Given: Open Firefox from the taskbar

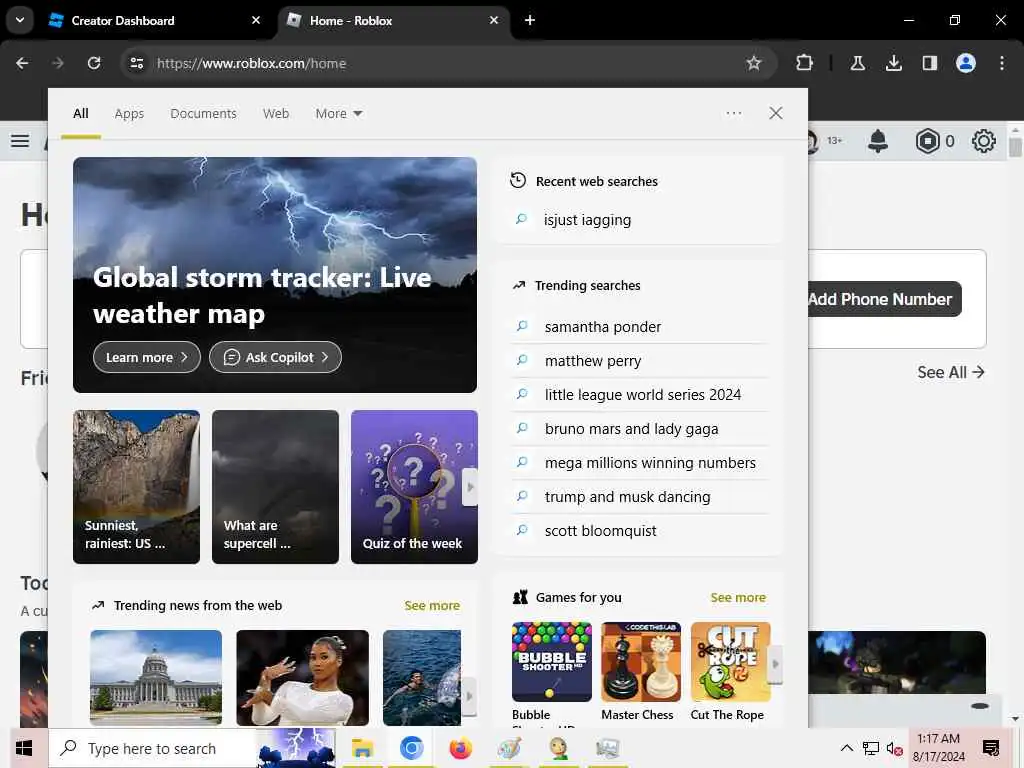Looking at the screenshot, I should [x=460, y=748].
